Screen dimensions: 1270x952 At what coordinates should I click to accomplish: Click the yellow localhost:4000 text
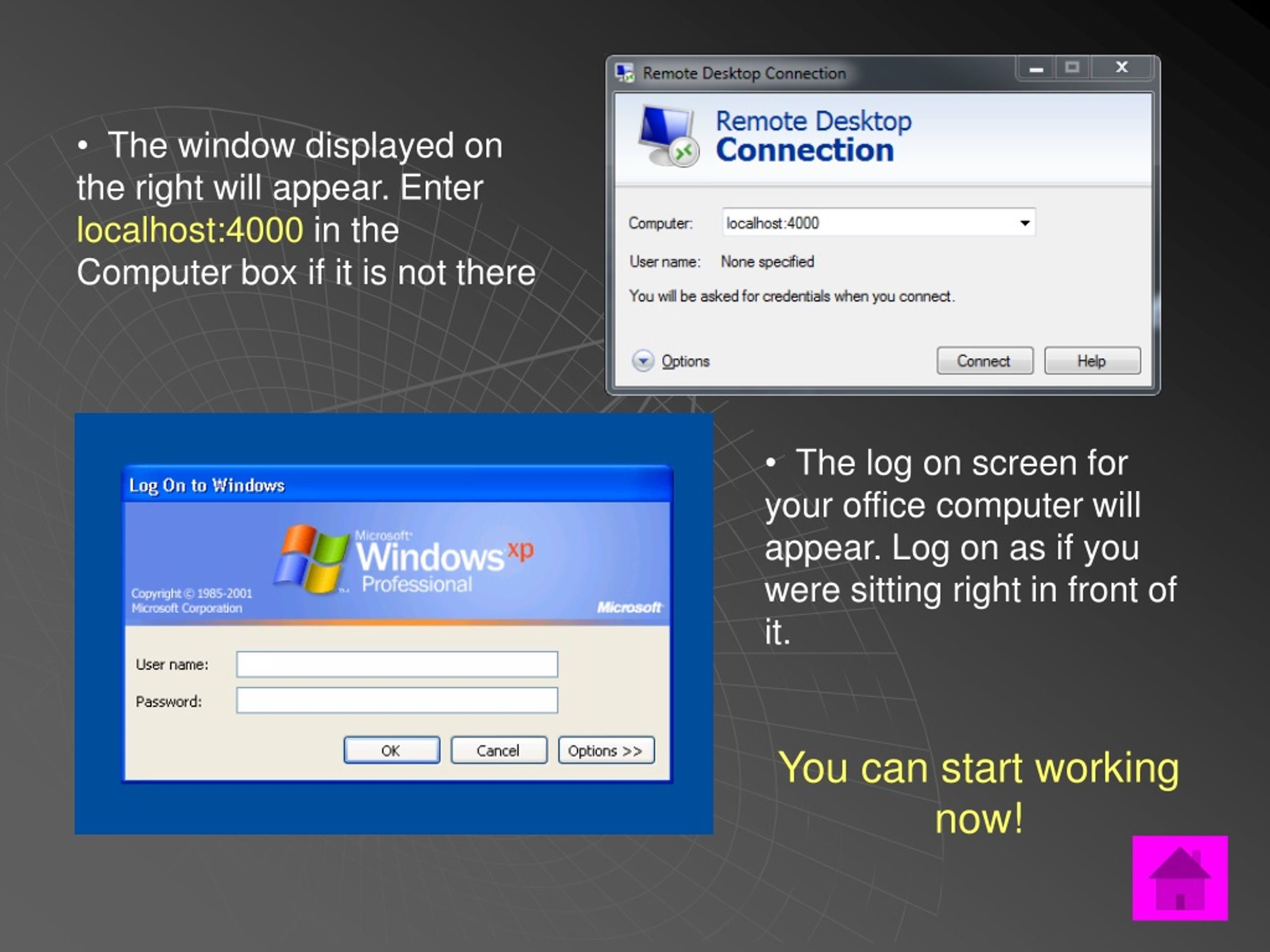[190, 230]
